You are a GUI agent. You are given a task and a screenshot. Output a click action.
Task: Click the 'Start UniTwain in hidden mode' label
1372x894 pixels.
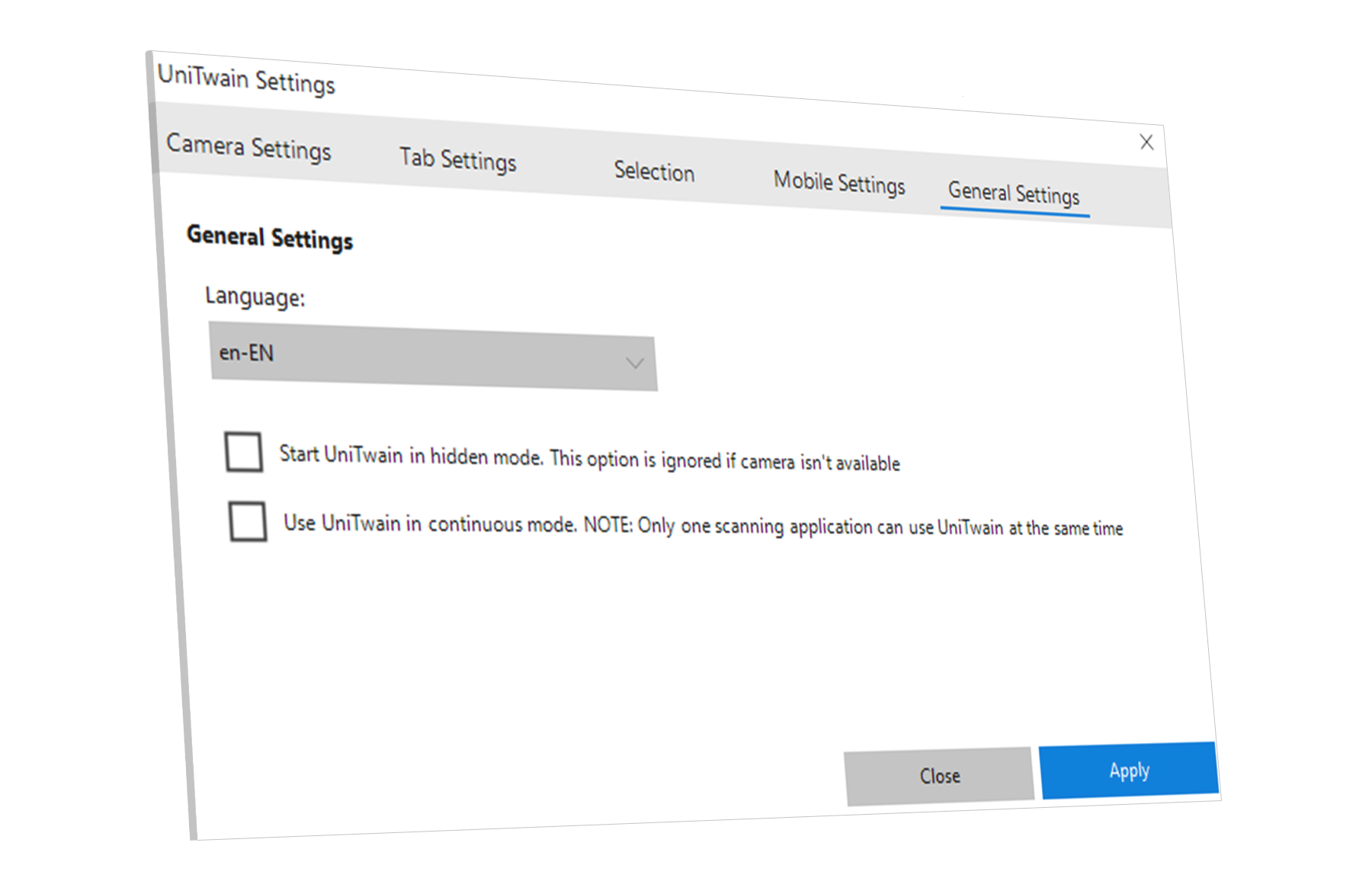click(411, 456)
